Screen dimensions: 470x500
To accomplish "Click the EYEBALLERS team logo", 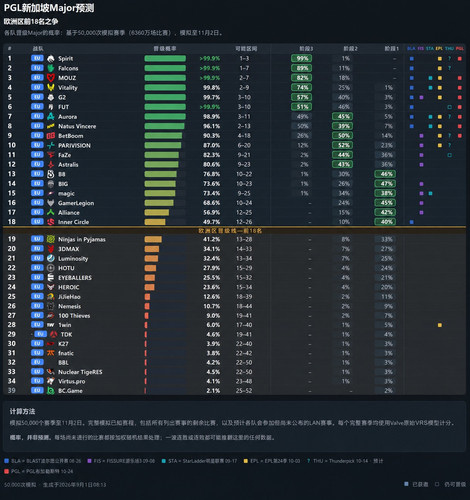I will tap(51, 278).
